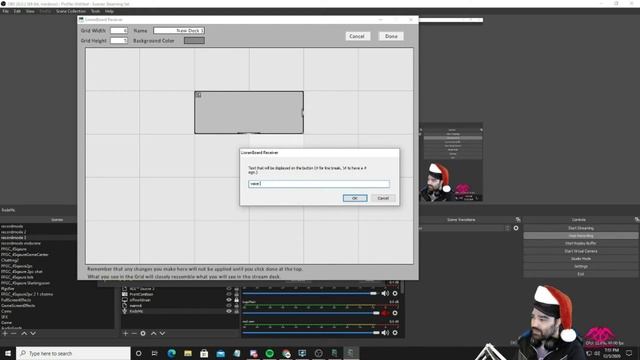
Task: Move source down in Sources list
Action: 162,333
